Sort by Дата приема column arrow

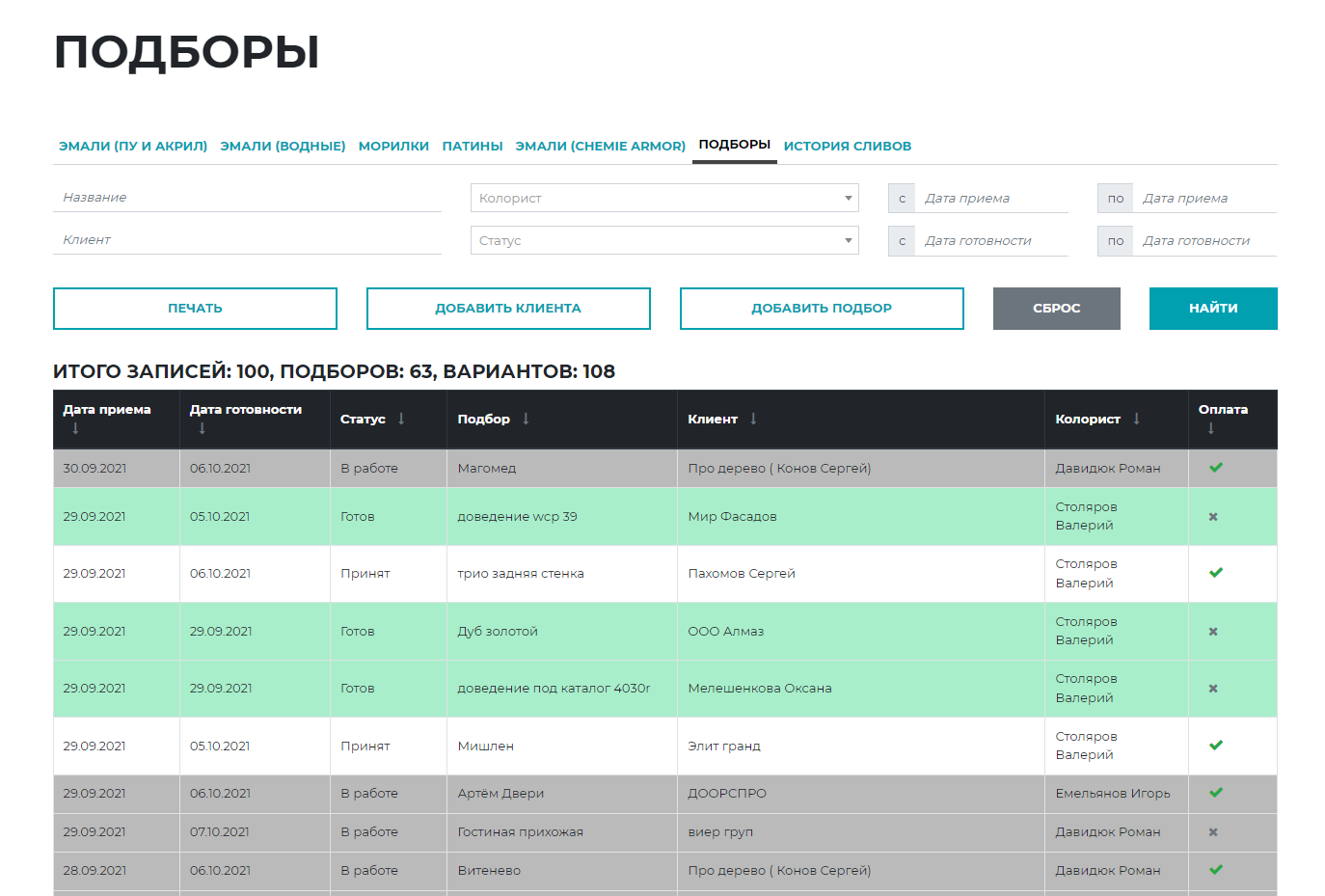click(75, 429)
